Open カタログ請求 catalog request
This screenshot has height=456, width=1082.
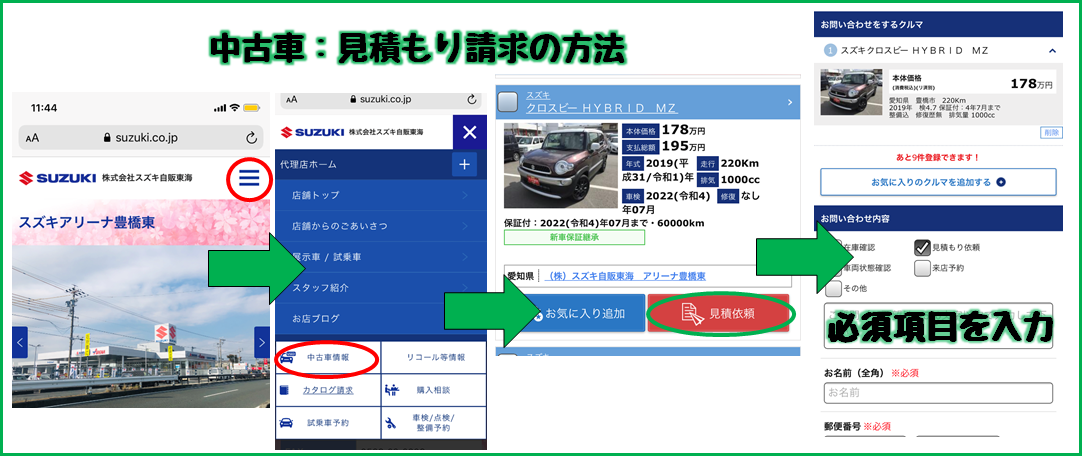coord(328,390)
